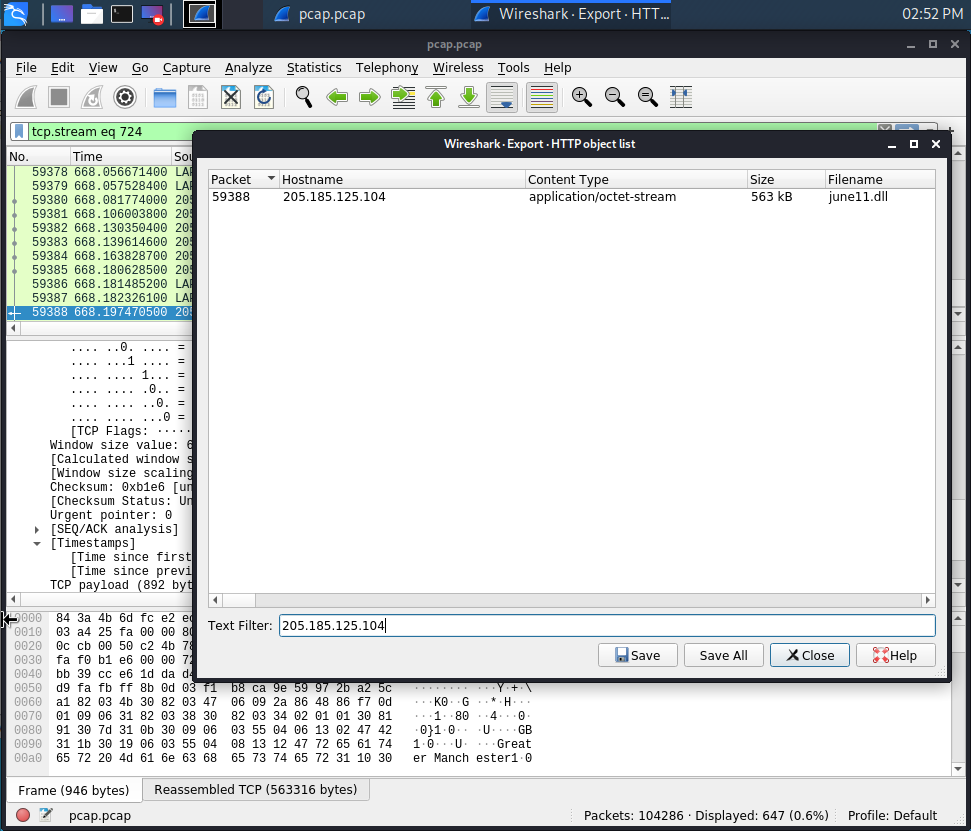971x831 pixels.
Task: Open the Go menu
Action: [140, 67]
